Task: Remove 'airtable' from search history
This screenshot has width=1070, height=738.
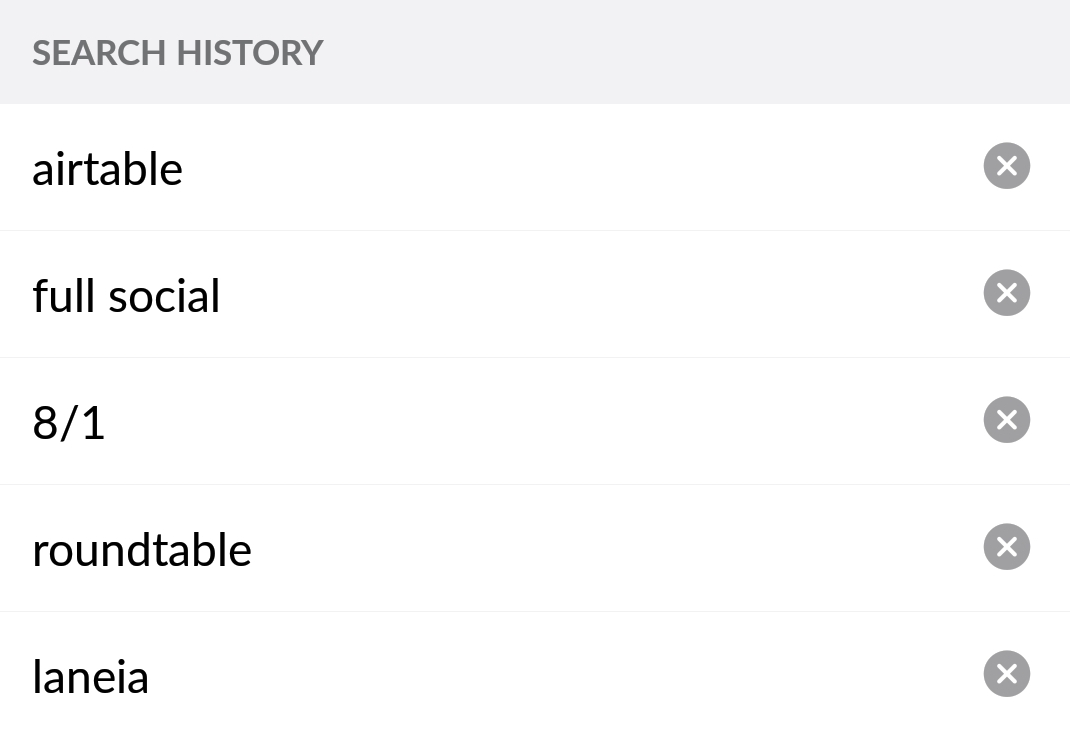Action: 1007,166
